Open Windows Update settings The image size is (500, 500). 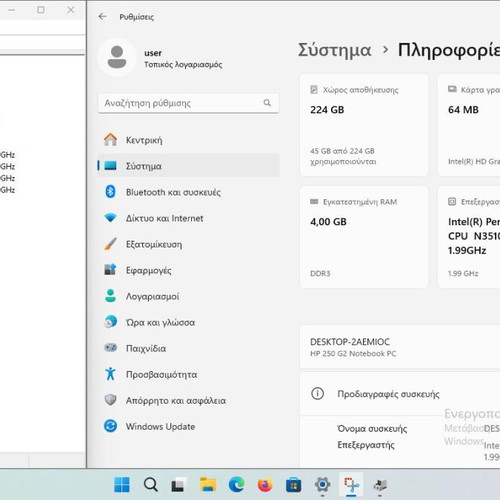[x=188, y=426]
